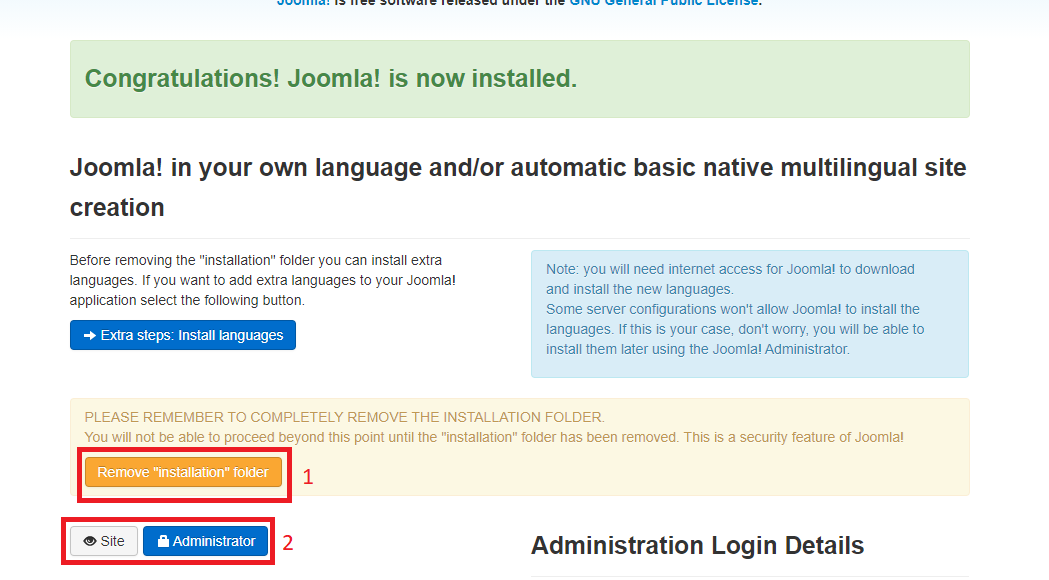
Task: Click the "Administration Login Details" heading
Action: pos(697,545)
